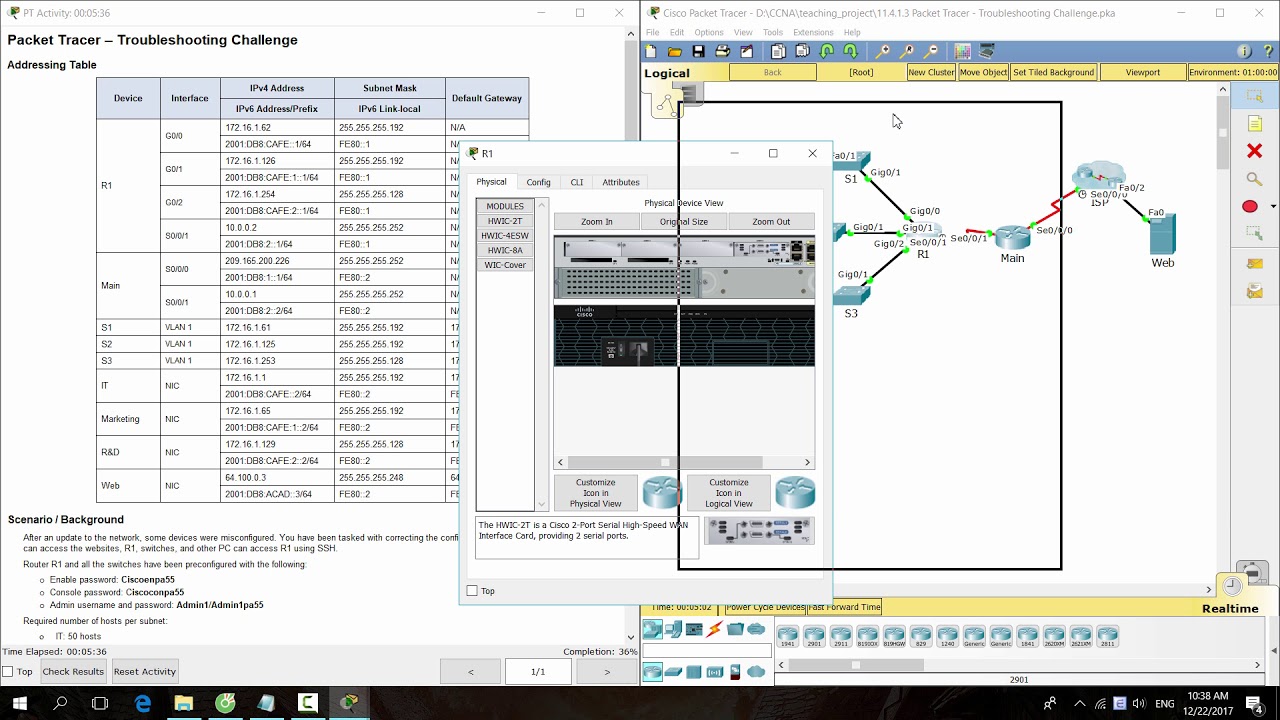Screen dimensions: 1280x720
Task: Open the Custom Devices dialog icon
Action: [986, 51]
